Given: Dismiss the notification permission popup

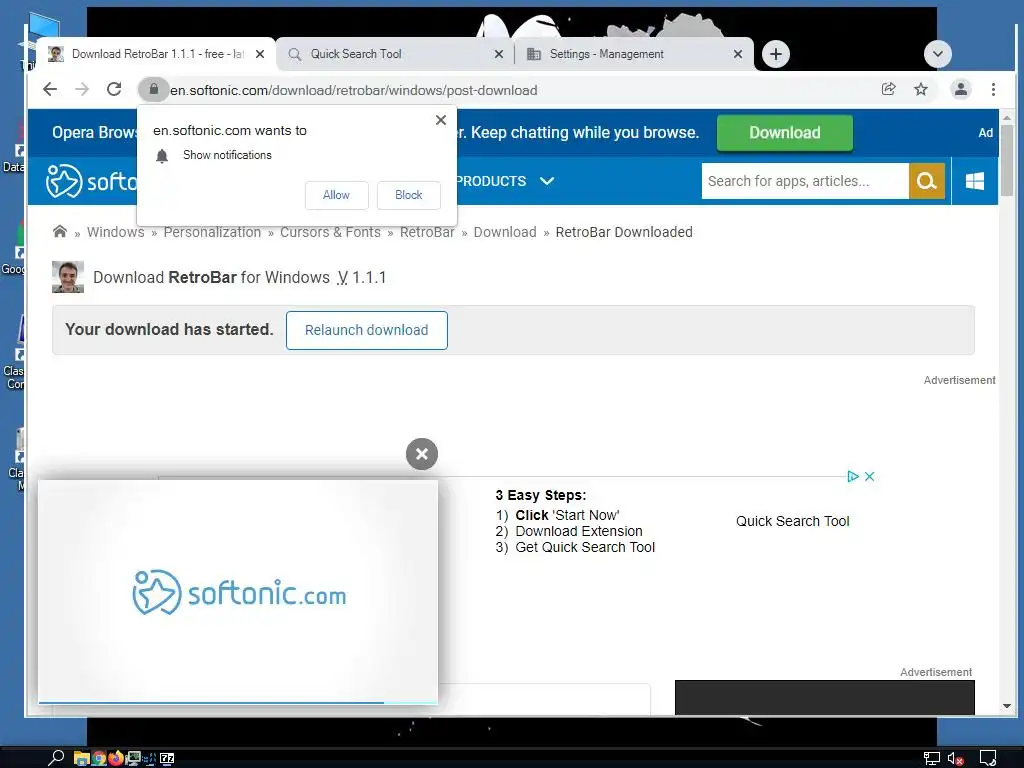Looking at the screenshot, I should (441, 120).
